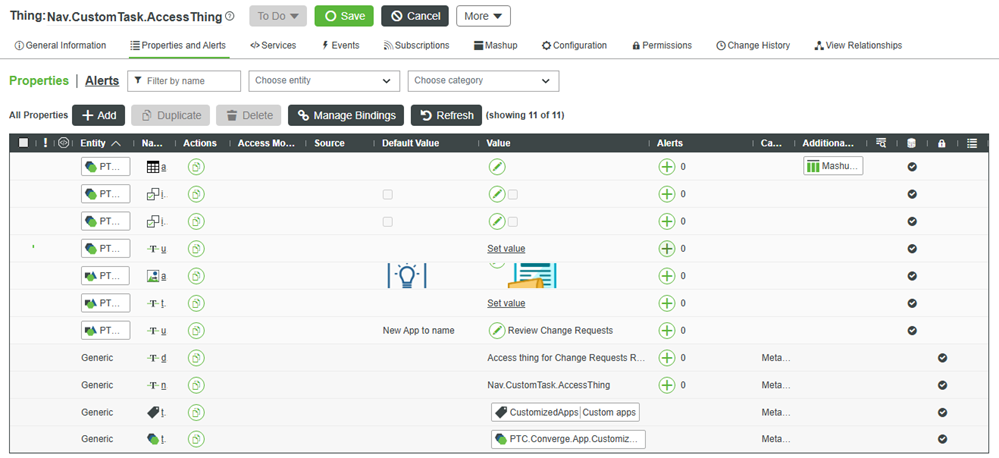Toggle the select-all checkbox in table header

click(24, 143)
